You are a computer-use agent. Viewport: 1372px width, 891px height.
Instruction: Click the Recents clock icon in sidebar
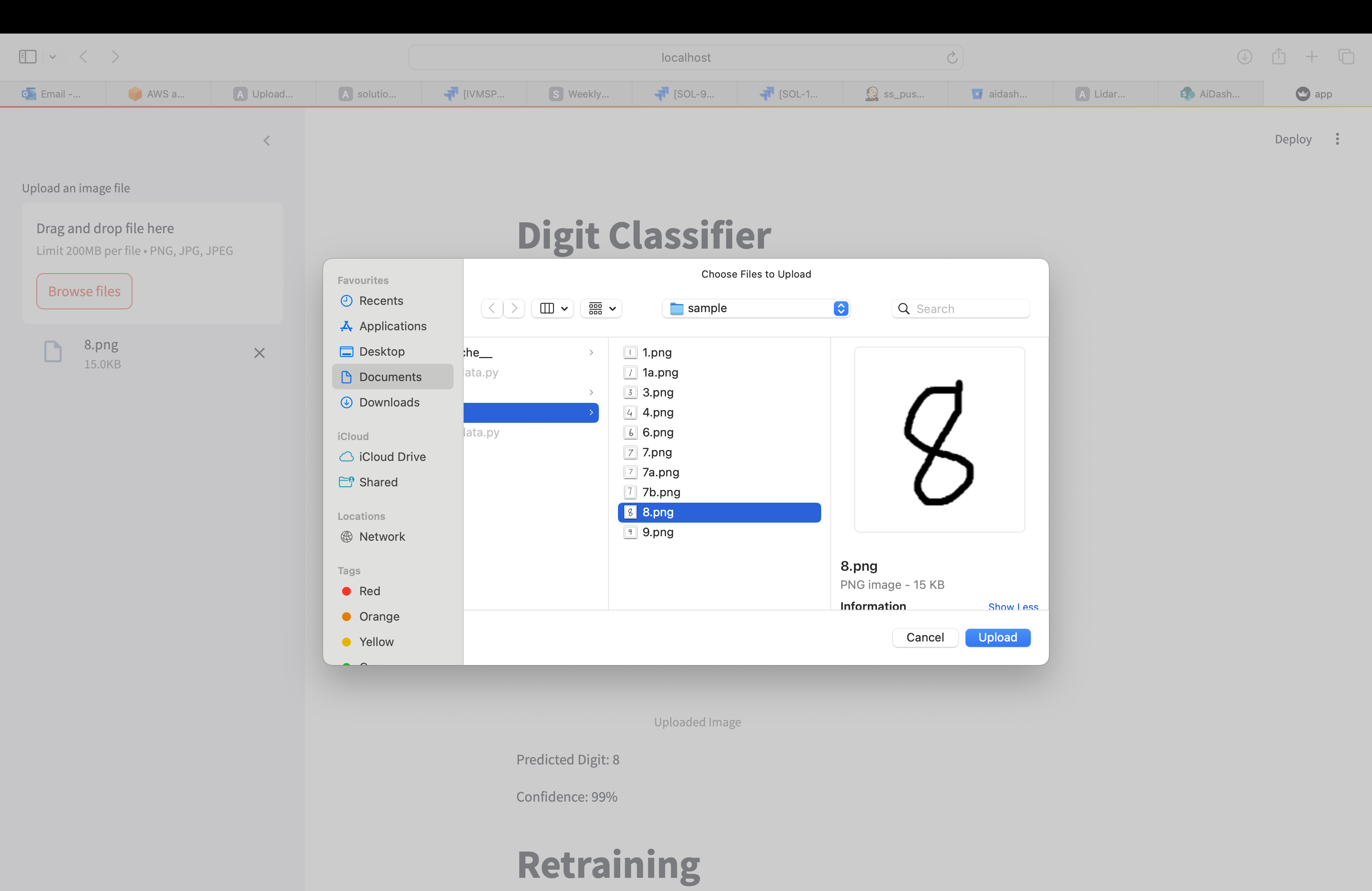click(347, 301)
